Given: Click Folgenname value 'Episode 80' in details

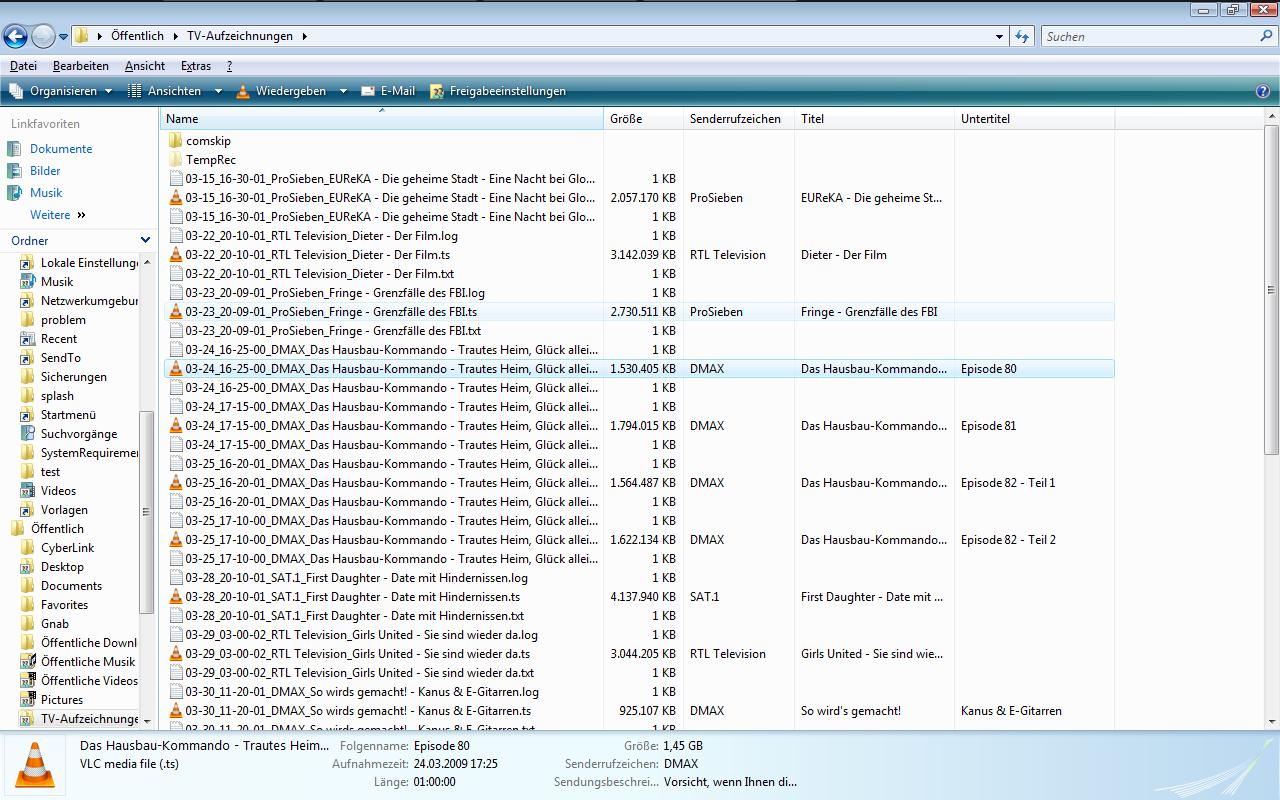Looking at the screenshot, I should click(x=441, y=746).
